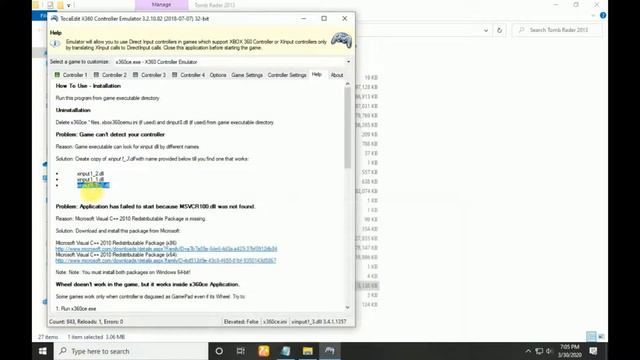Click the x360ce.ini status bar entry
Image resolution: width=640 pixels, height=360 pixels.
point(275,322)
